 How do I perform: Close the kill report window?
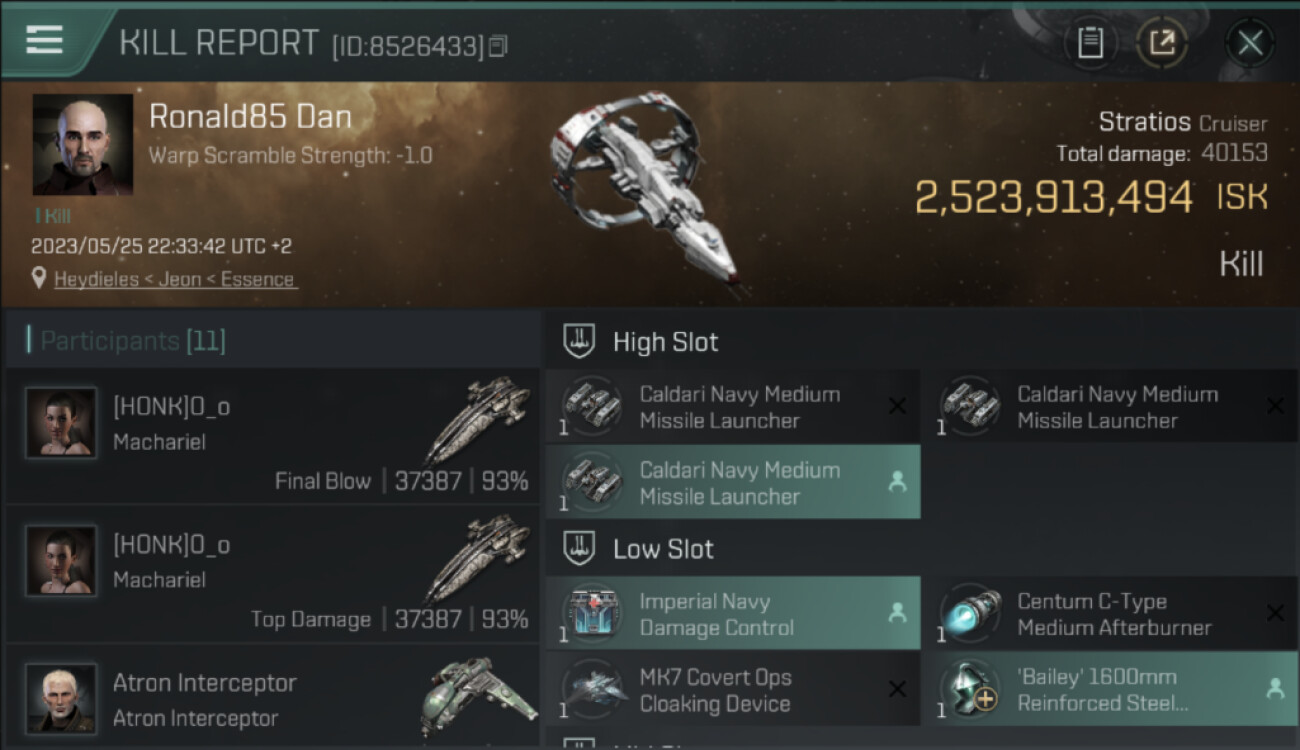tap(1250, 42)
